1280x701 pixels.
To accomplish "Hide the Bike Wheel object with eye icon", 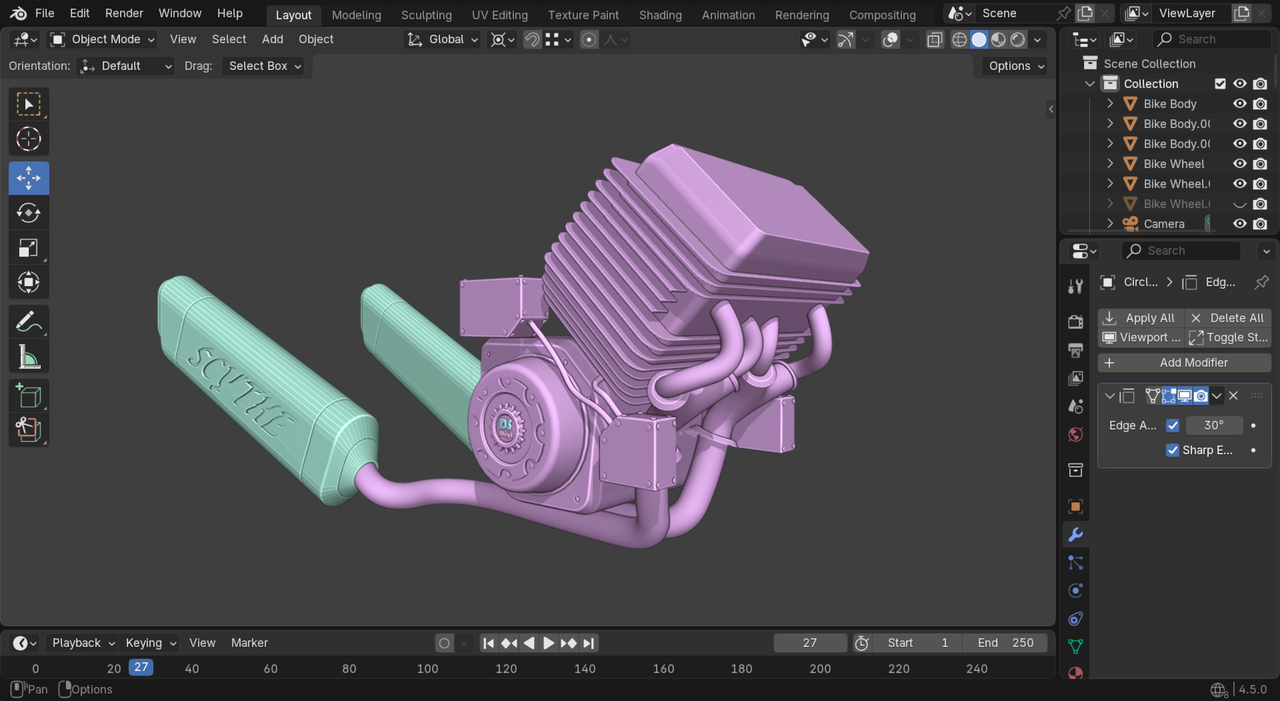I will click(1239, 164).
